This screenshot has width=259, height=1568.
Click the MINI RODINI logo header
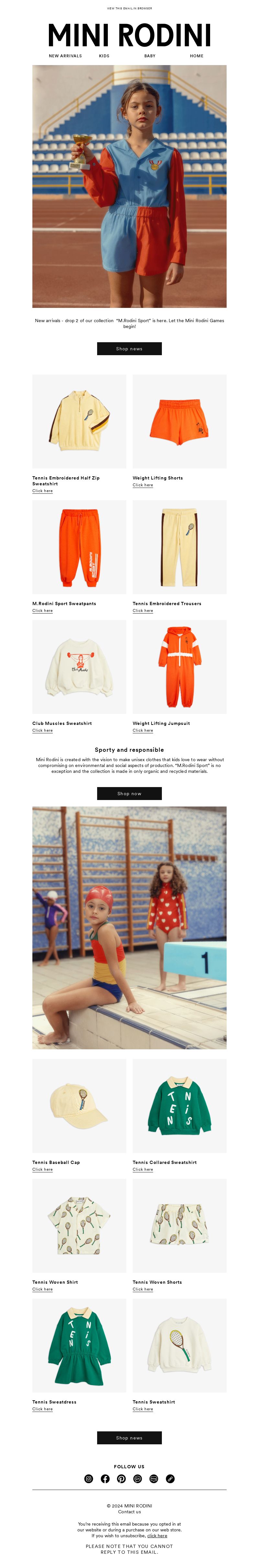(129, 35)
